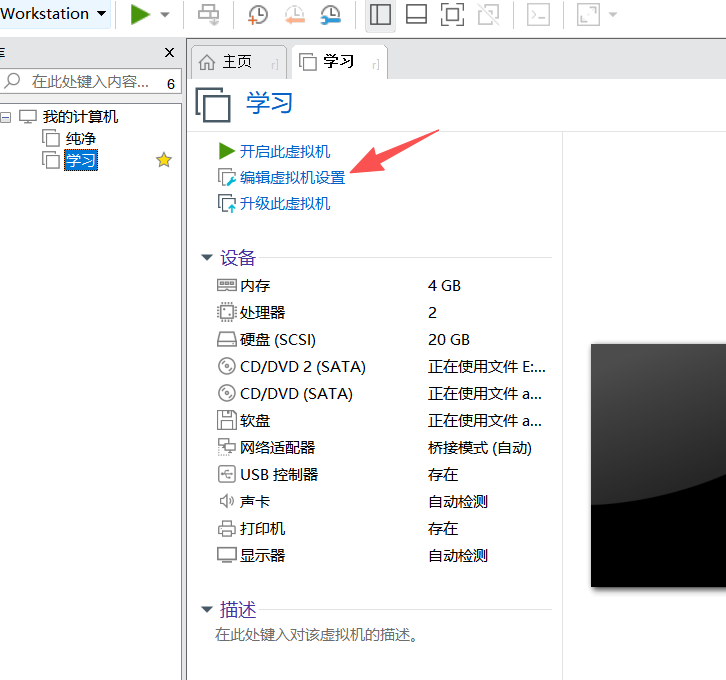Switch to the 主页 tab
This screenshot has height=680, width=726.
pos(237,62)
